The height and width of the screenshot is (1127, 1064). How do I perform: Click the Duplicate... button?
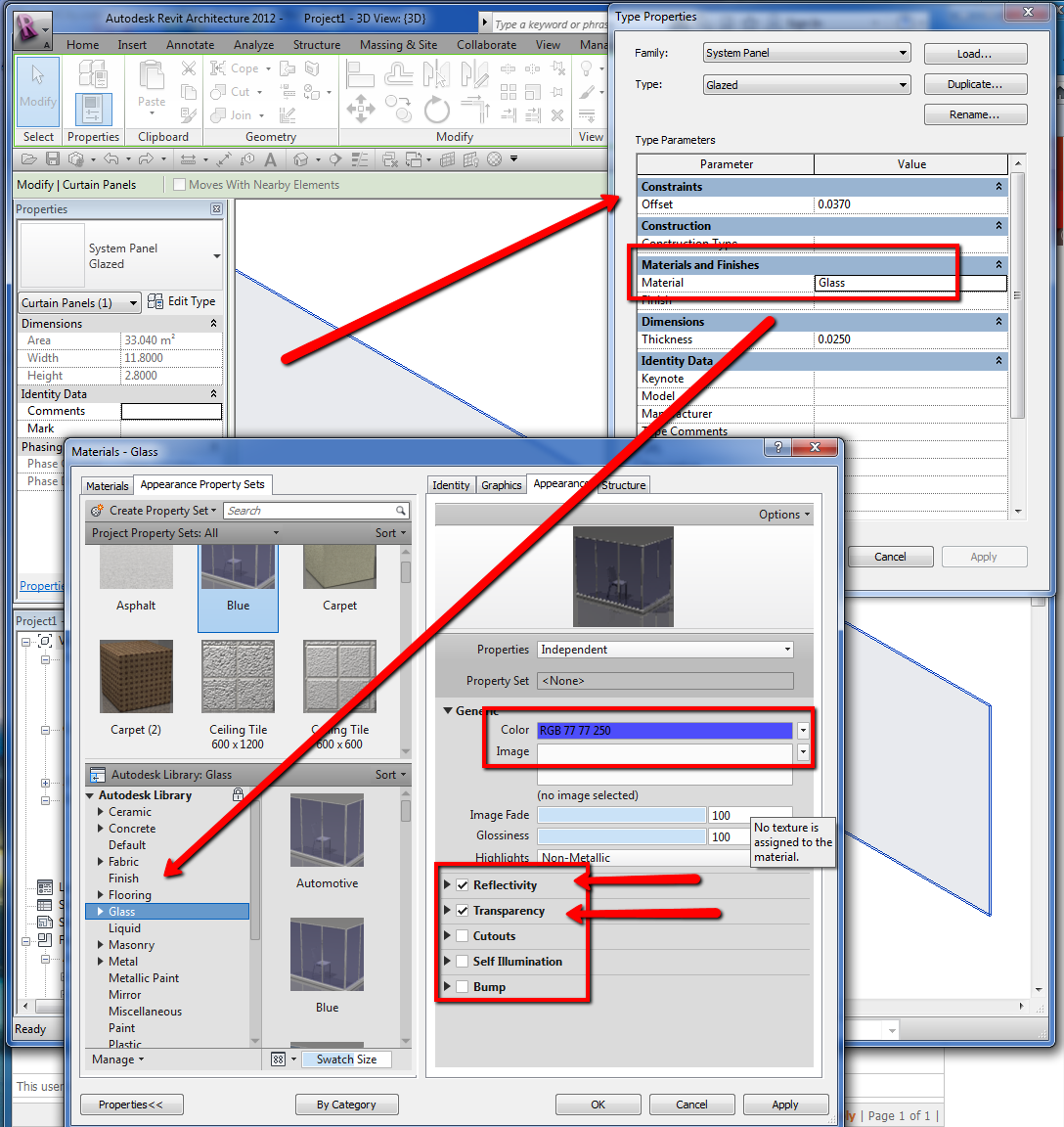(975, 84)
